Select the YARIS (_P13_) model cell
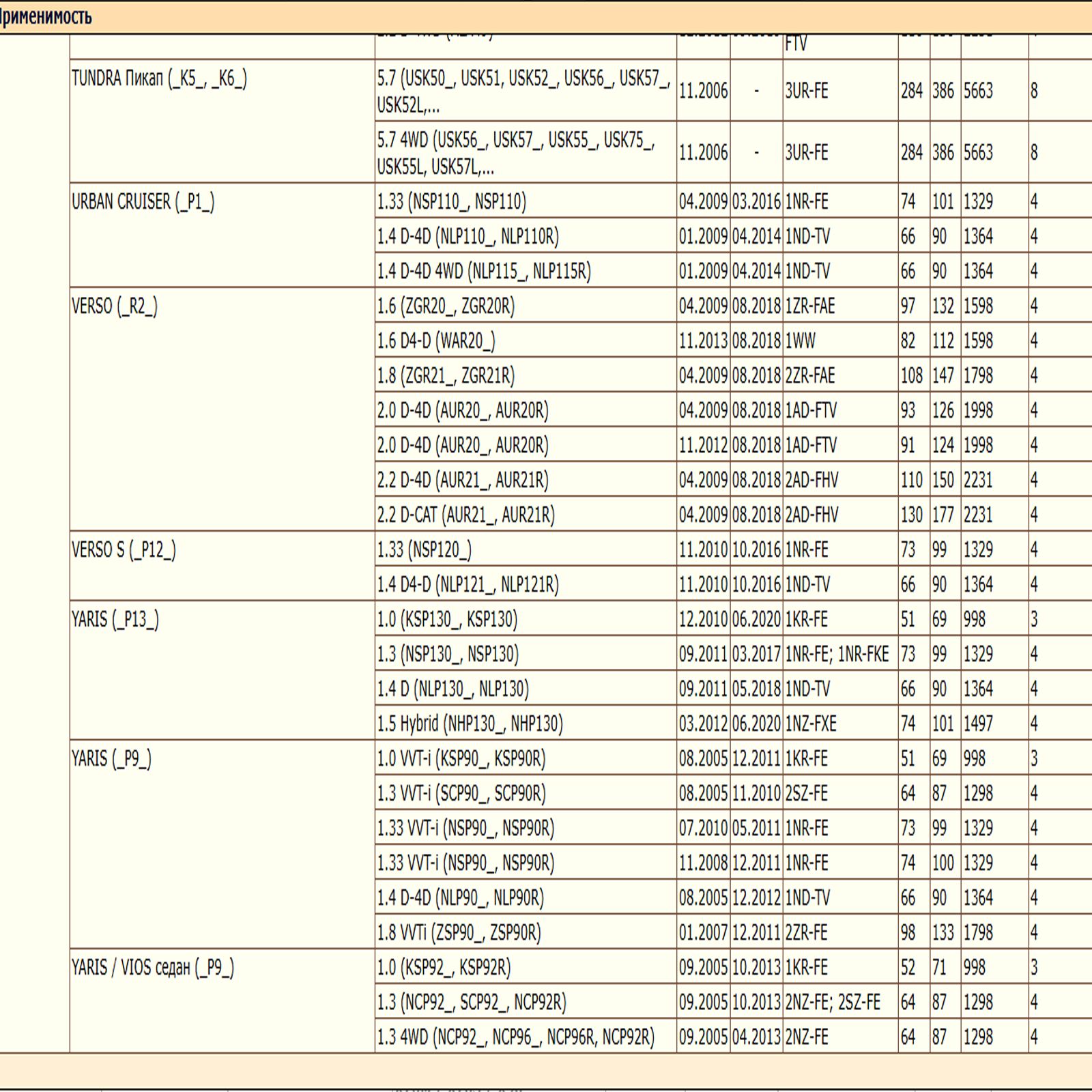 115,620
